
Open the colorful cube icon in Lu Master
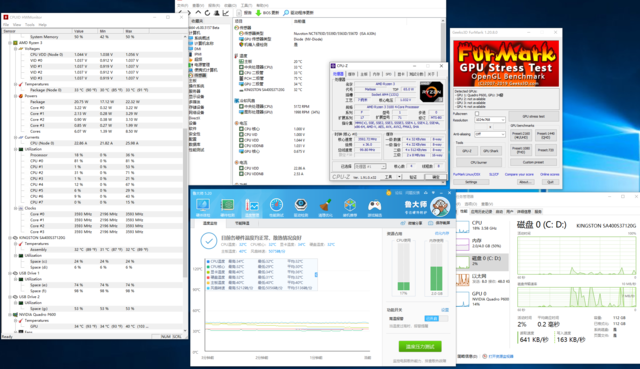point(350,205)
